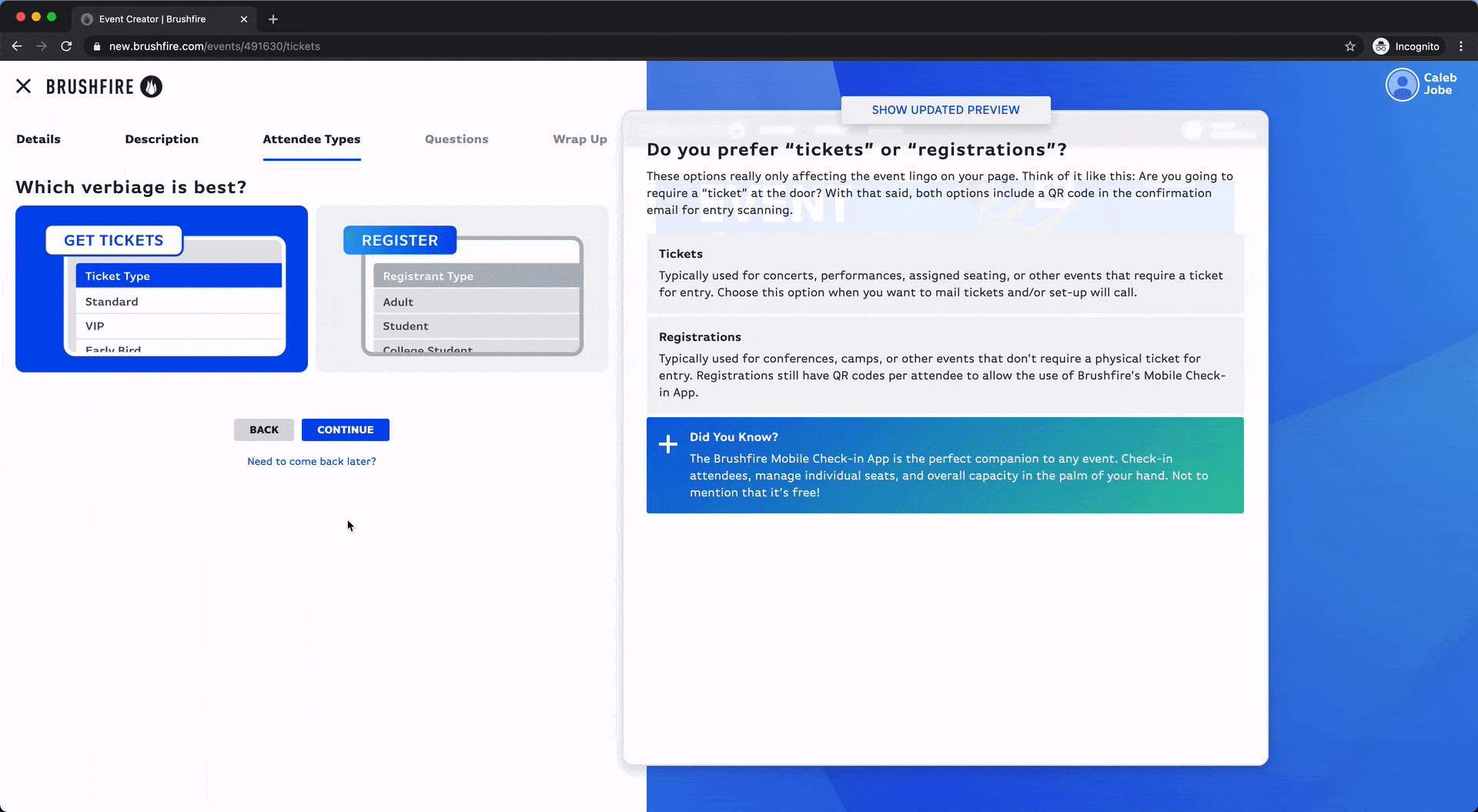
Task: Click the browser back arrow
Action: pos(17,46)
